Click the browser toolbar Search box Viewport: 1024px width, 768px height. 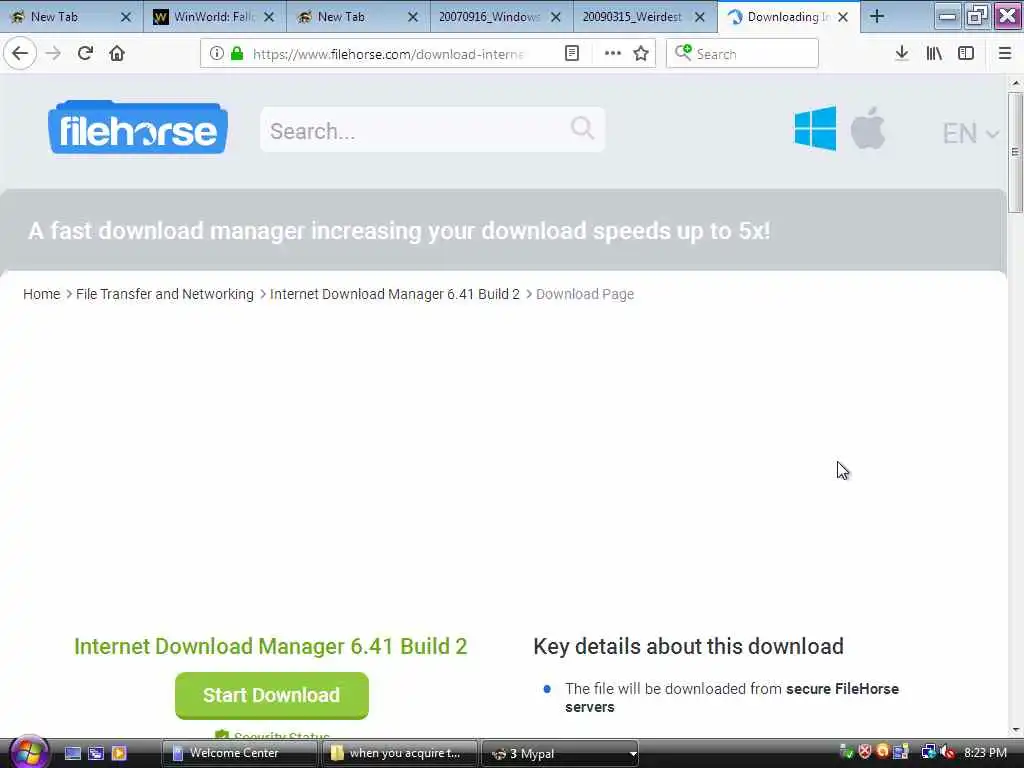(742, 54)
